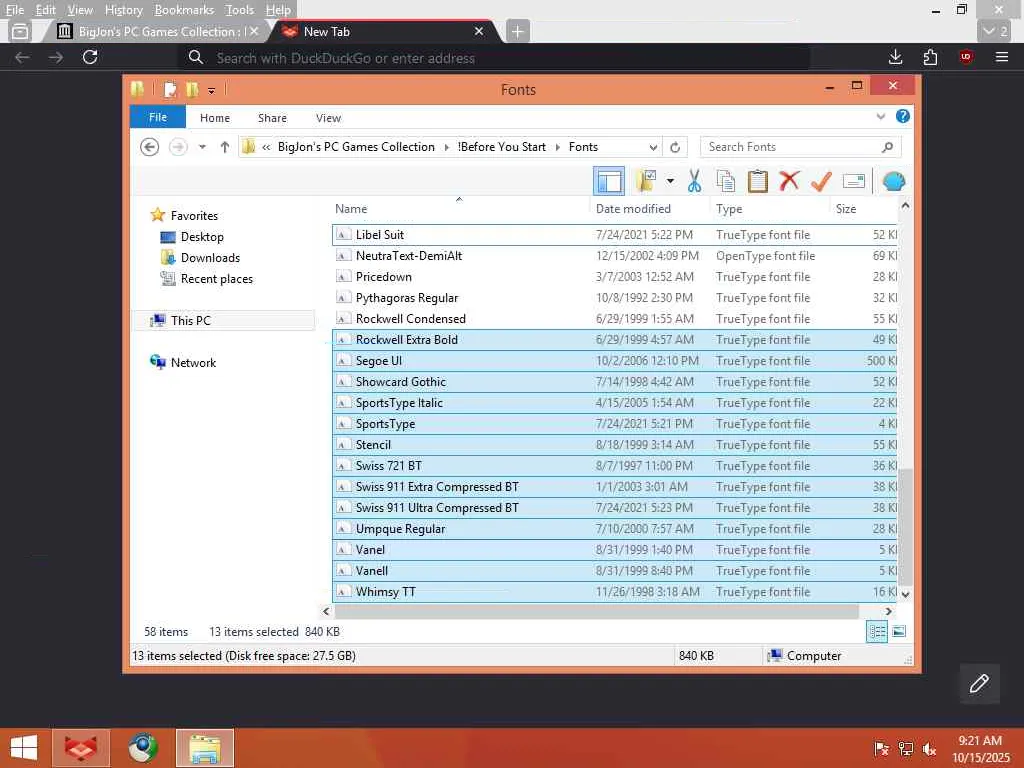The width and height of the screenshot is (1024, 768).
Task: Click the BigJon's PC Games Collection breadcrumb
Action: tap(356, 147)
